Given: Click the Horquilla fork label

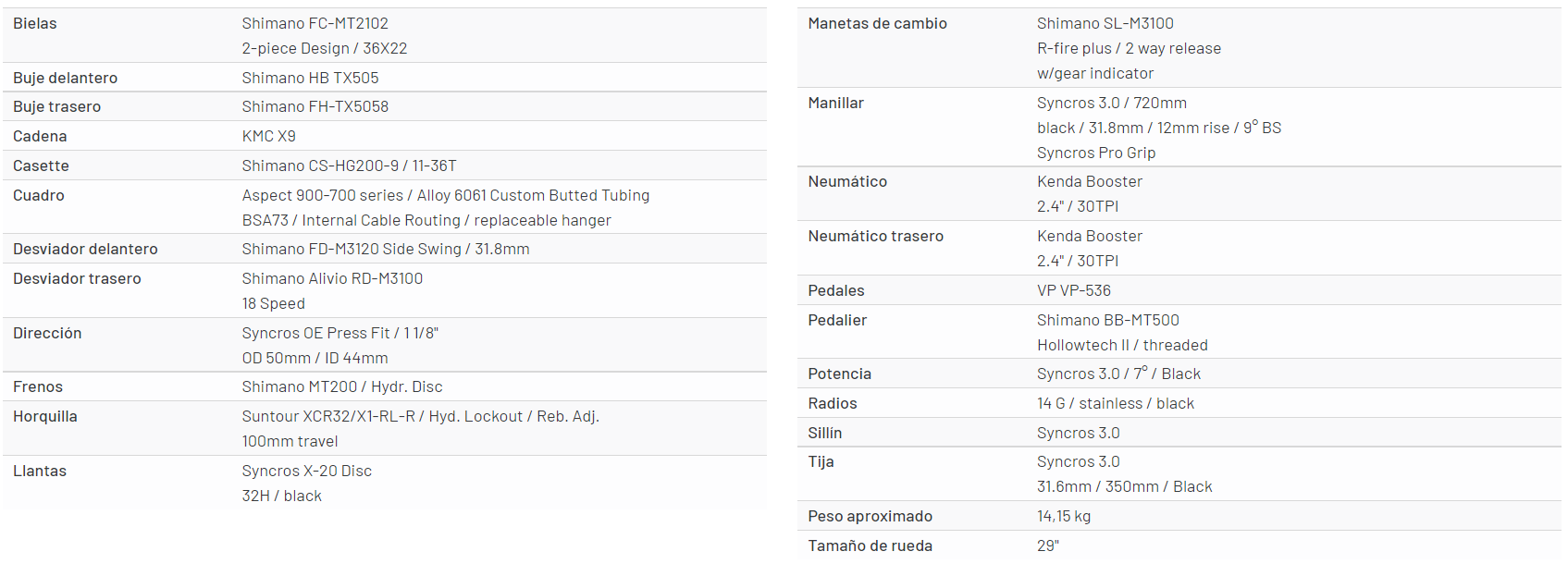Looking at the screenshot, I should (45, 416).
